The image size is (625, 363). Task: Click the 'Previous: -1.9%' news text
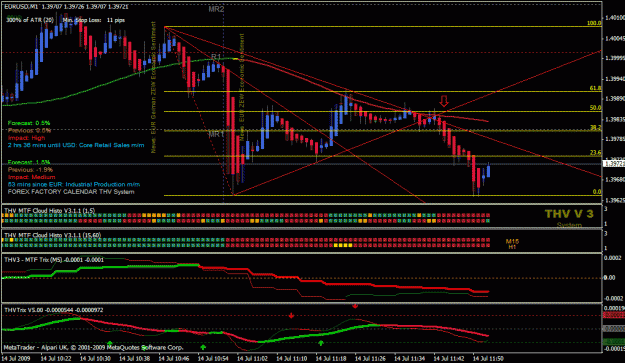30,170
